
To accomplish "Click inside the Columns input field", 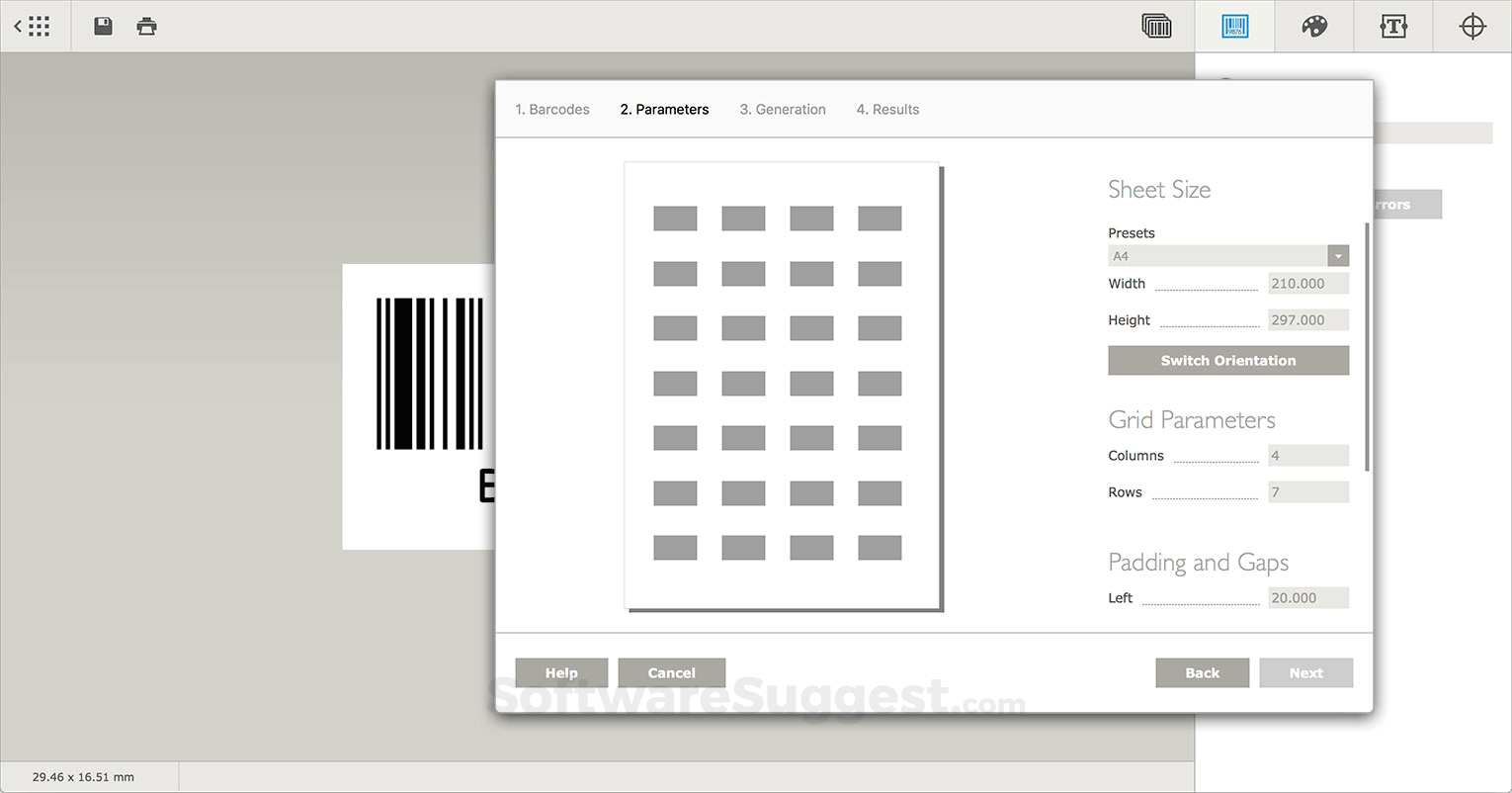I will [1307, 455].
